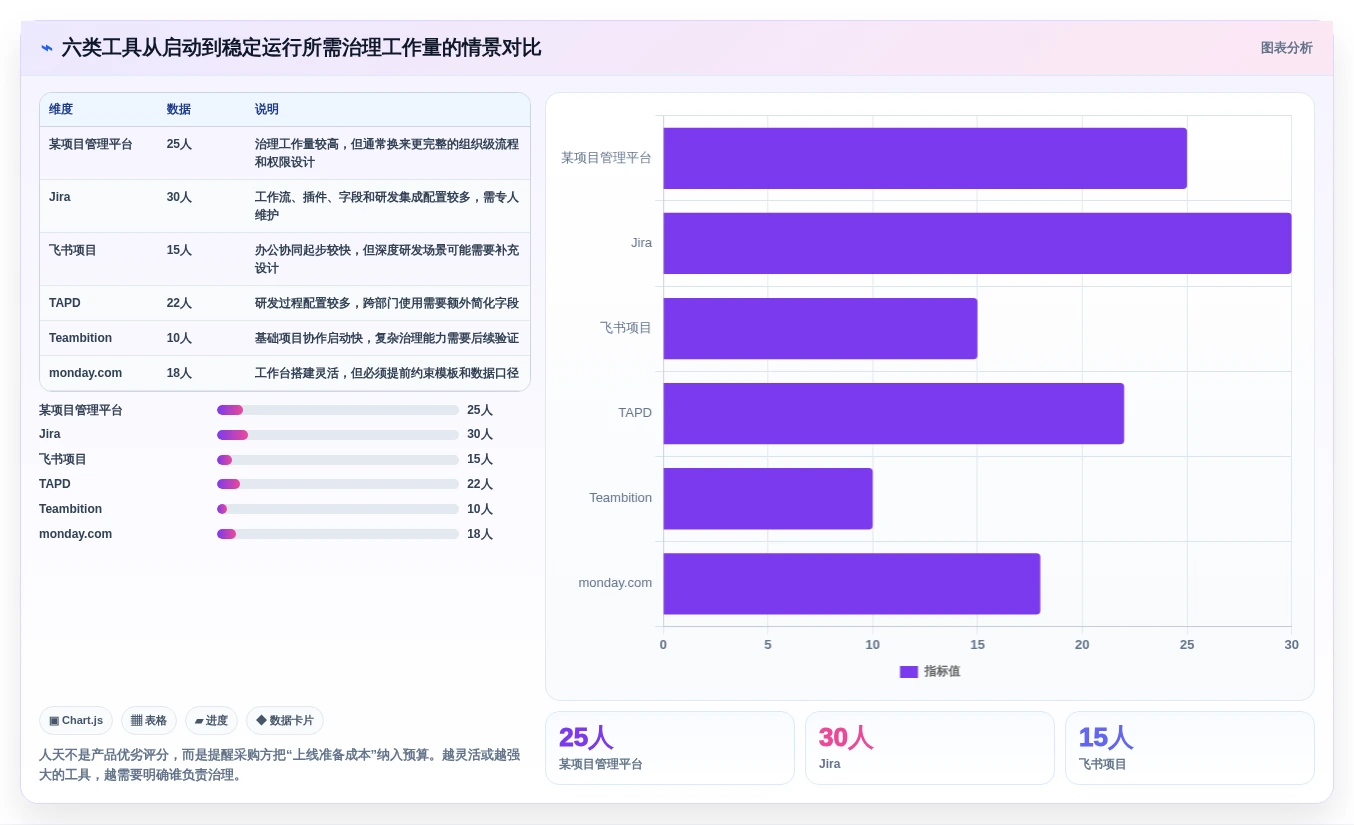Click the lightning icon beside the title

(x=47, y=47)
